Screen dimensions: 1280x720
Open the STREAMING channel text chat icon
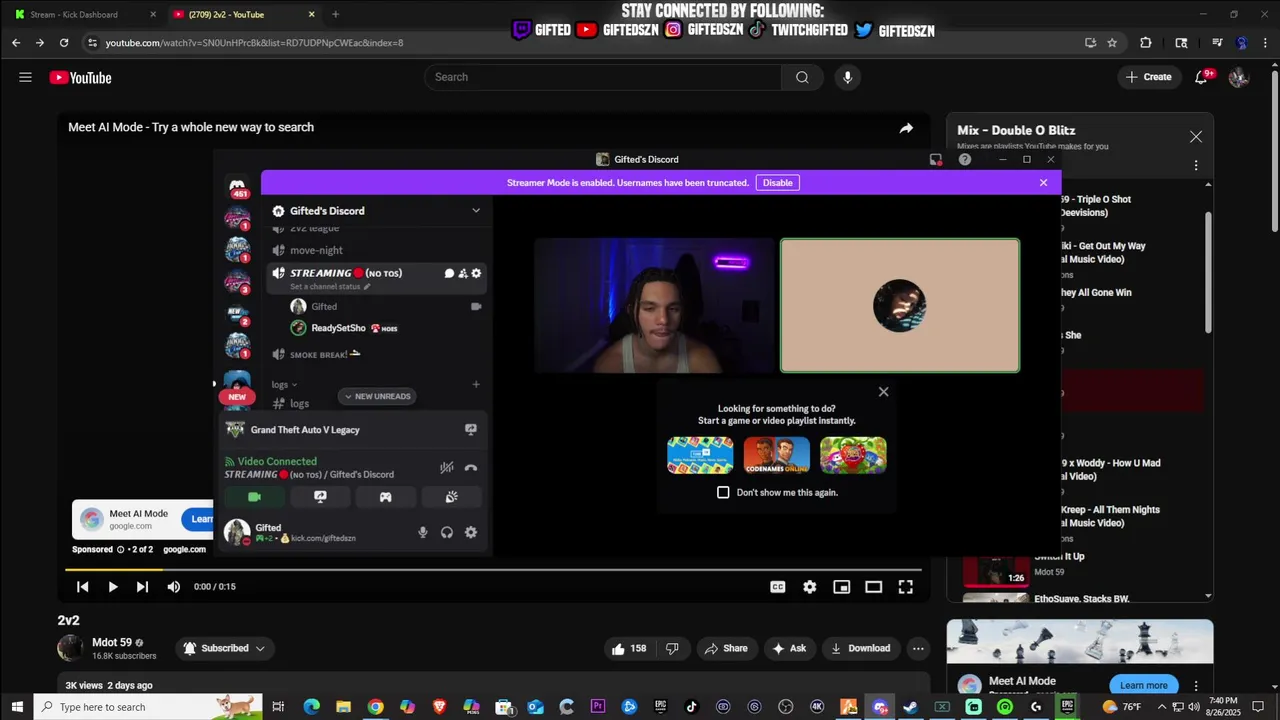pyautogui.click(x=449, y=273)
